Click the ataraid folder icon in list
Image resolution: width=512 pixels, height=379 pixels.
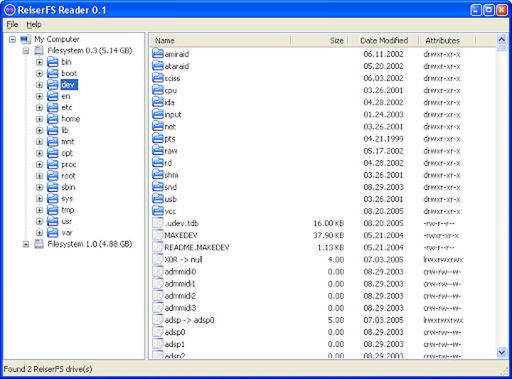point(158,66)
